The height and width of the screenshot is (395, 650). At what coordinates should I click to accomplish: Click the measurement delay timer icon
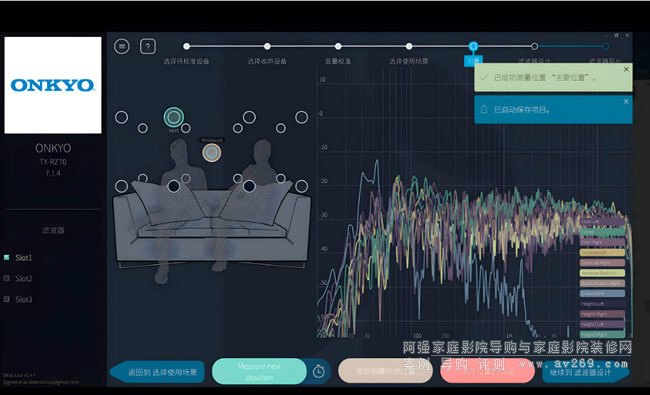(318, 371)
